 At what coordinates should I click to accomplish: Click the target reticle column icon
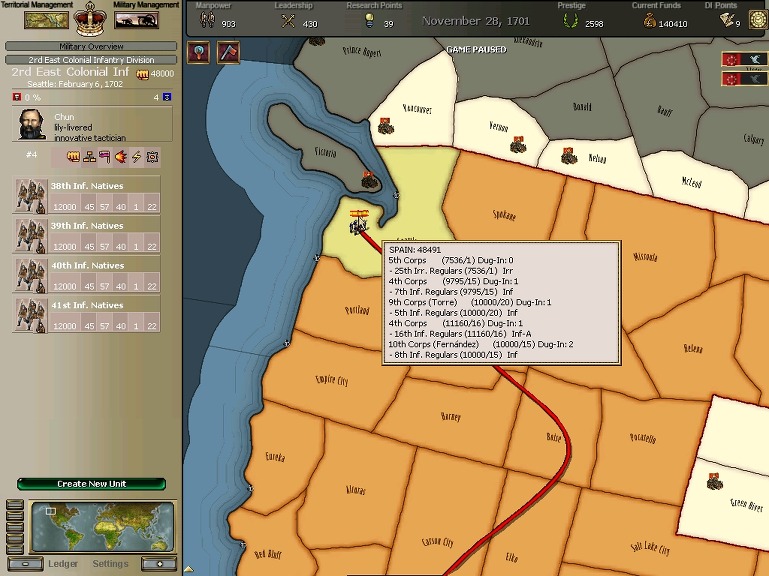153,157
